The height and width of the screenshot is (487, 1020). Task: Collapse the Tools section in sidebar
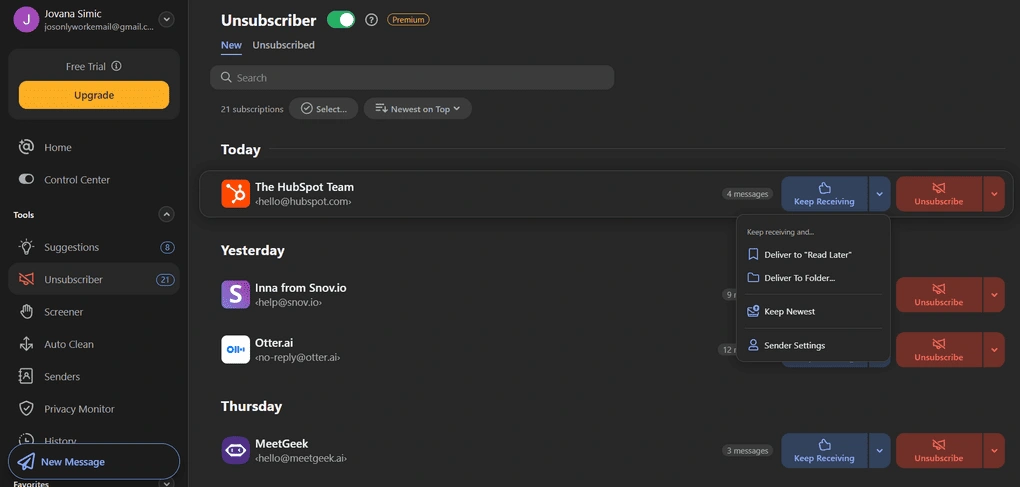coord(167,215)
